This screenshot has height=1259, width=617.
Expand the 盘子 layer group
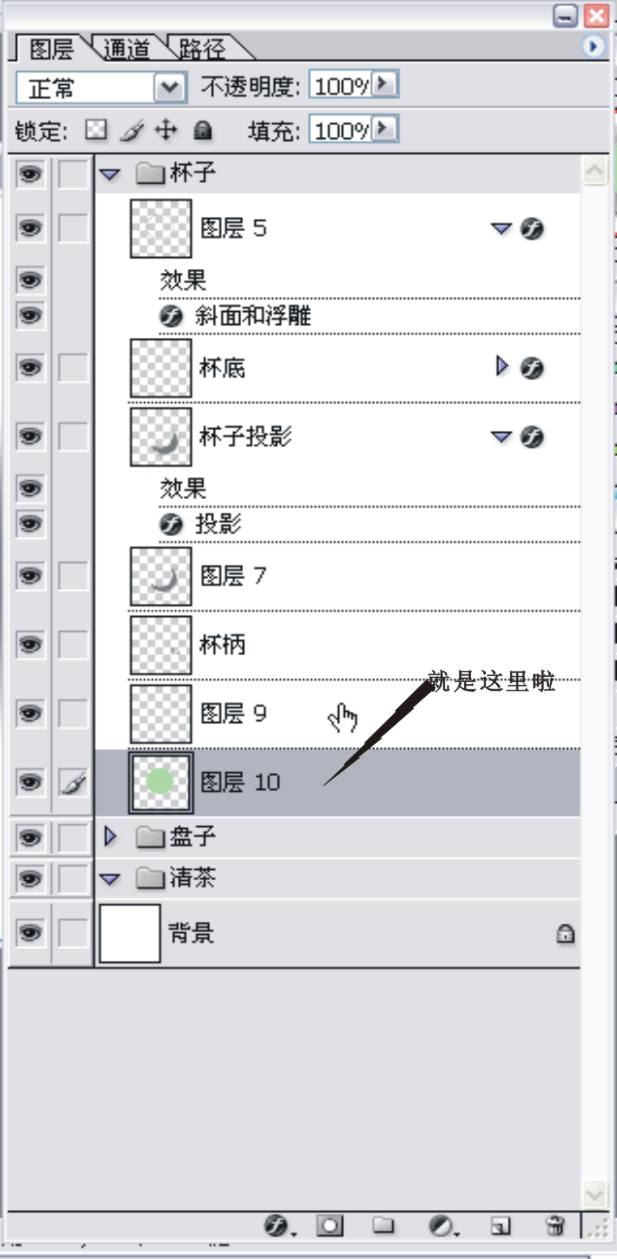110,836
